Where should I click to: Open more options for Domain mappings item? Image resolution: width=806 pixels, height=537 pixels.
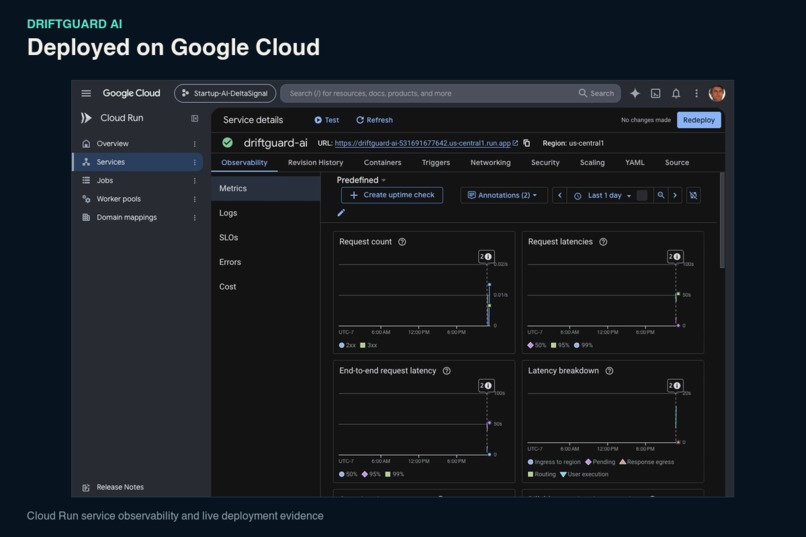[x=195, y=218]
